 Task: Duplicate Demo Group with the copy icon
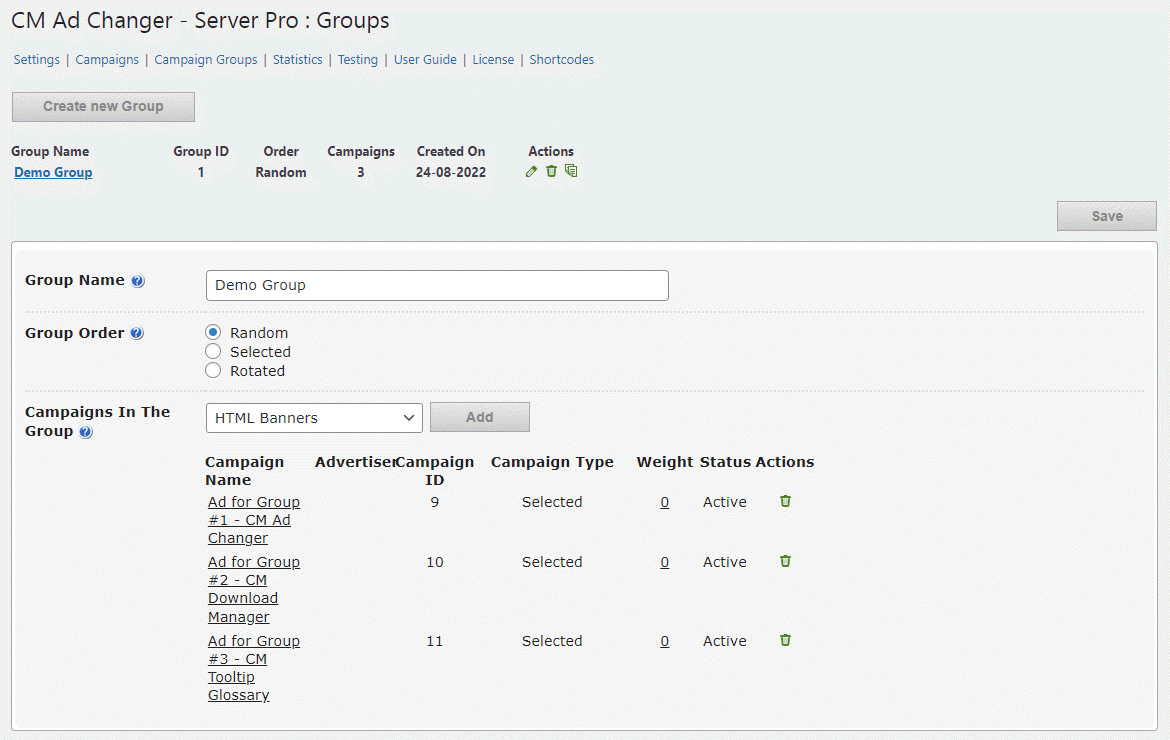[x=571, y=171]
